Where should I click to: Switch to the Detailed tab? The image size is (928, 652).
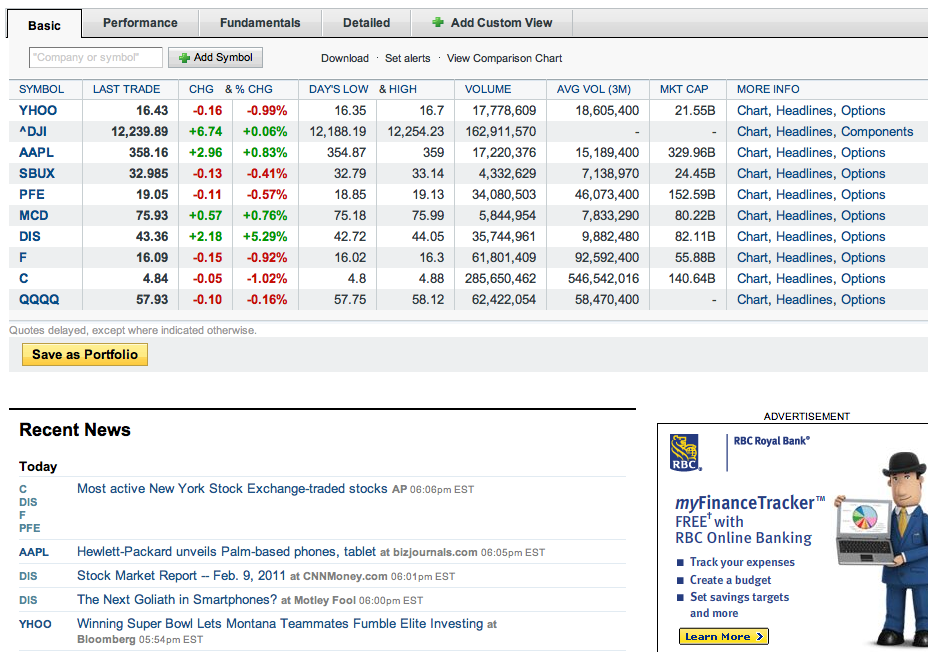click(x=366, y=22)
